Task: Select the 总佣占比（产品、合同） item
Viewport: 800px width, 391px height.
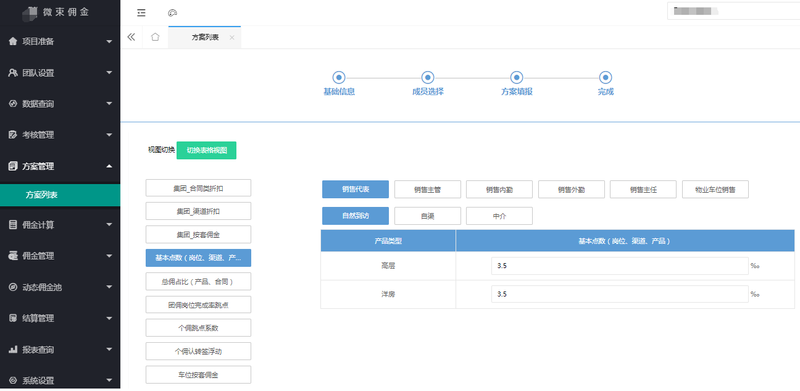Action: (198, 281)
